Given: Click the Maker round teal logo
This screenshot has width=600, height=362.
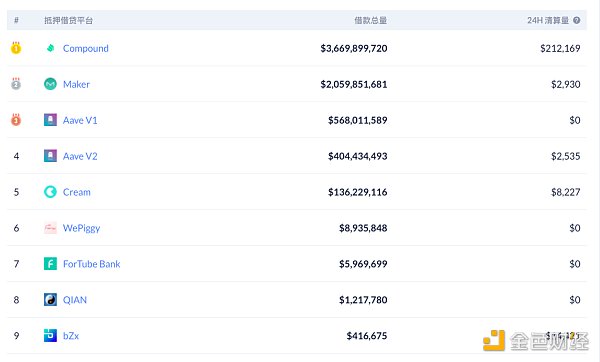Looking at the screenshot, I should (50, 84).
